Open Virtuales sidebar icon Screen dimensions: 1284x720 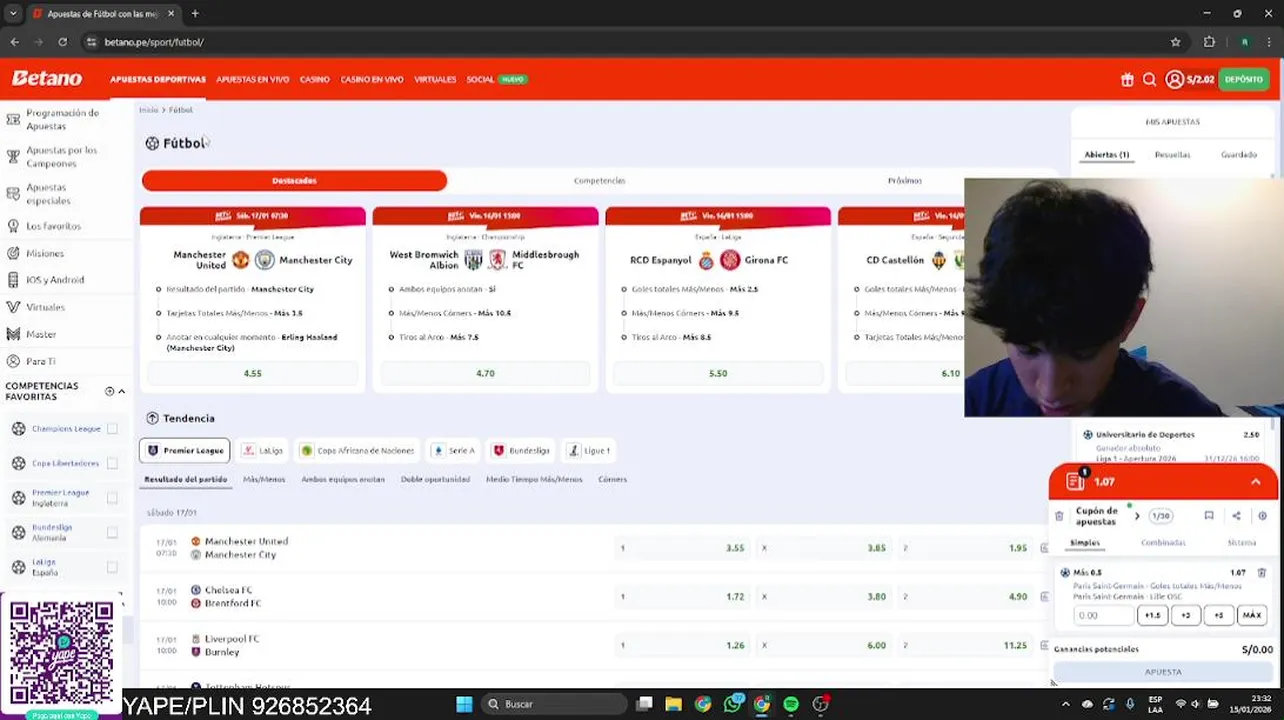13,307
